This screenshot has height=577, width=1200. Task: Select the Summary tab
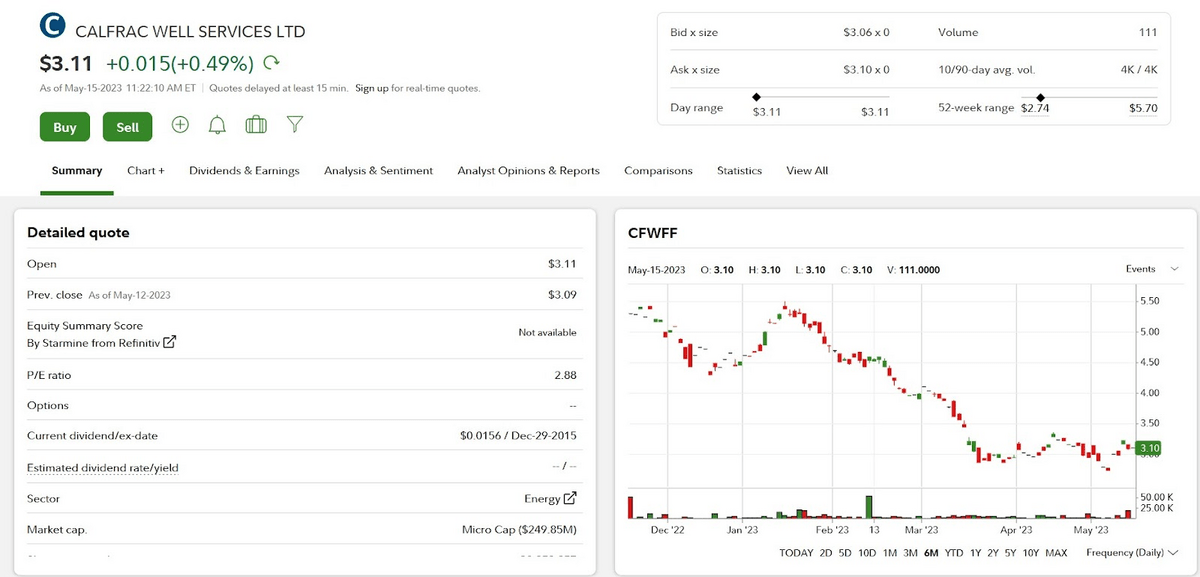(77, 171)
